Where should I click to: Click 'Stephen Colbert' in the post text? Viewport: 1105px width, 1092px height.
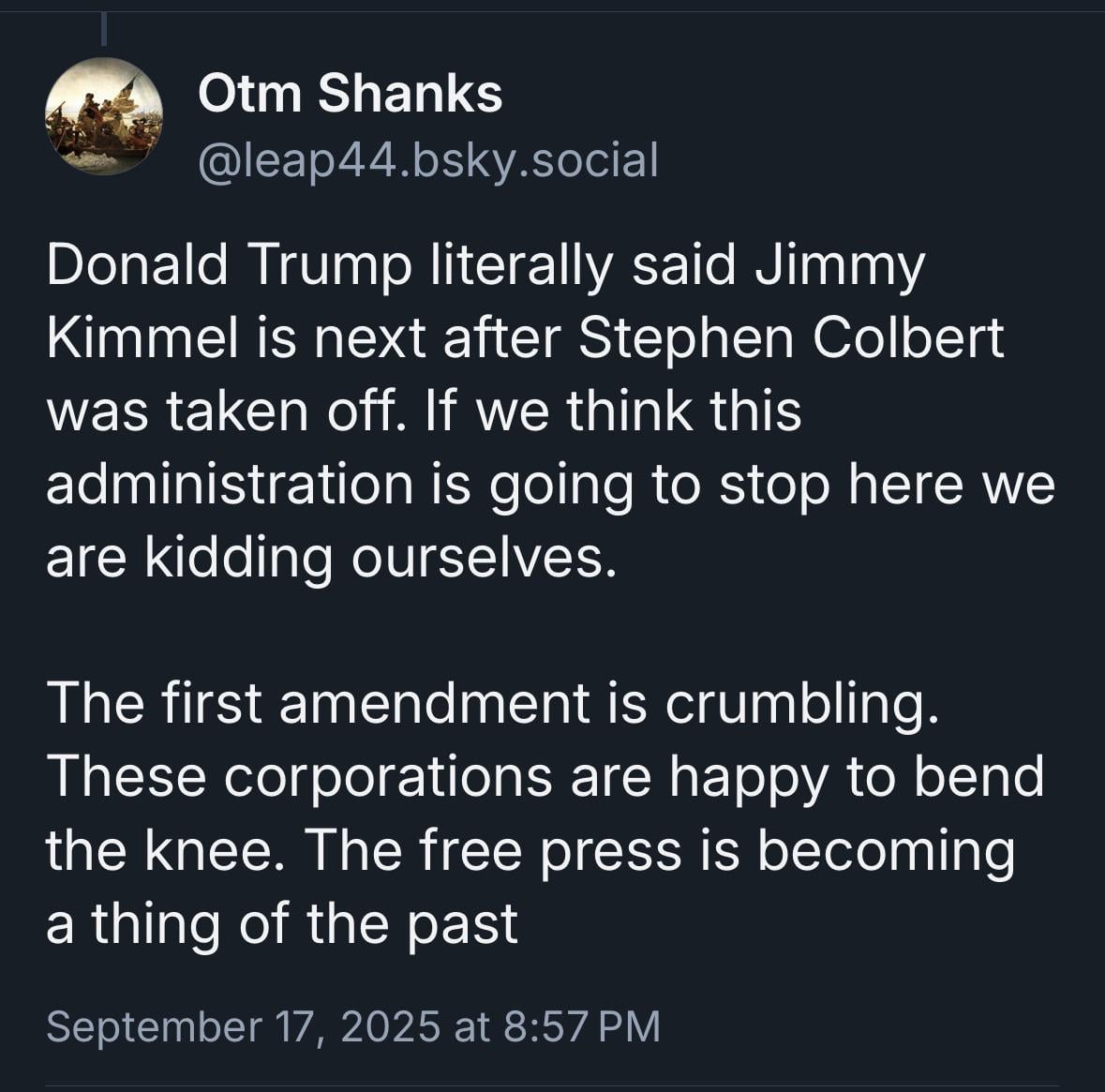791,338
